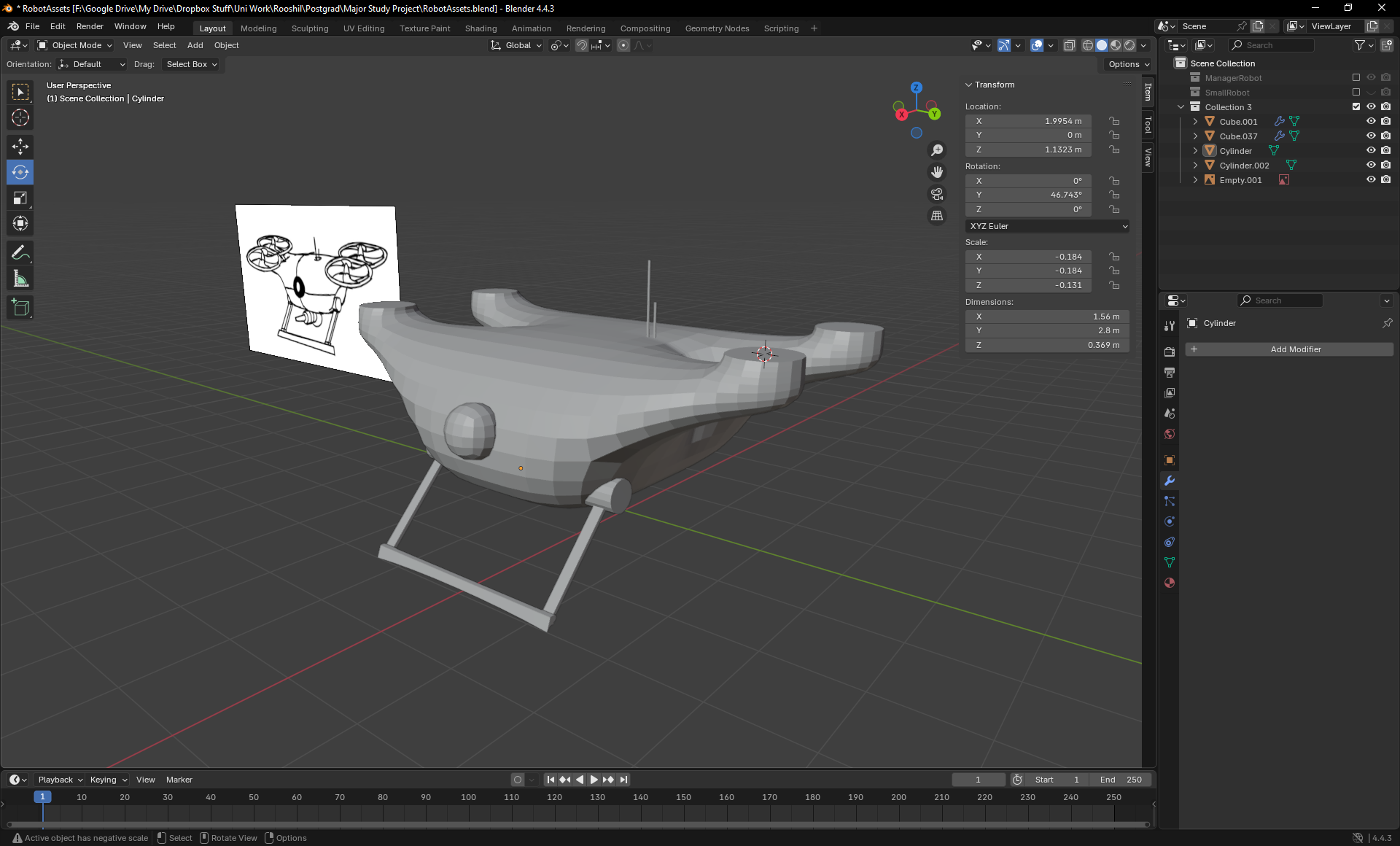Activate the Annotate pencil tool

click(20, 253)
